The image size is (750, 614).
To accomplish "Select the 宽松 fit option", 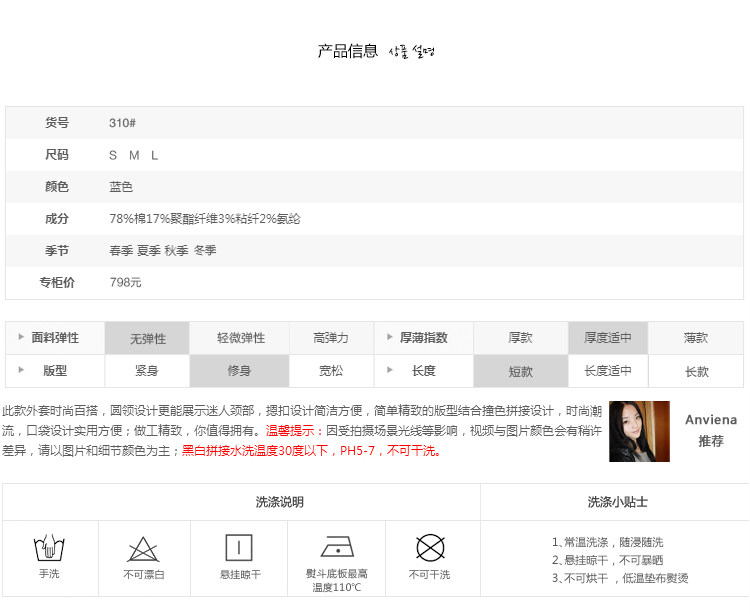I will point(331,371).
